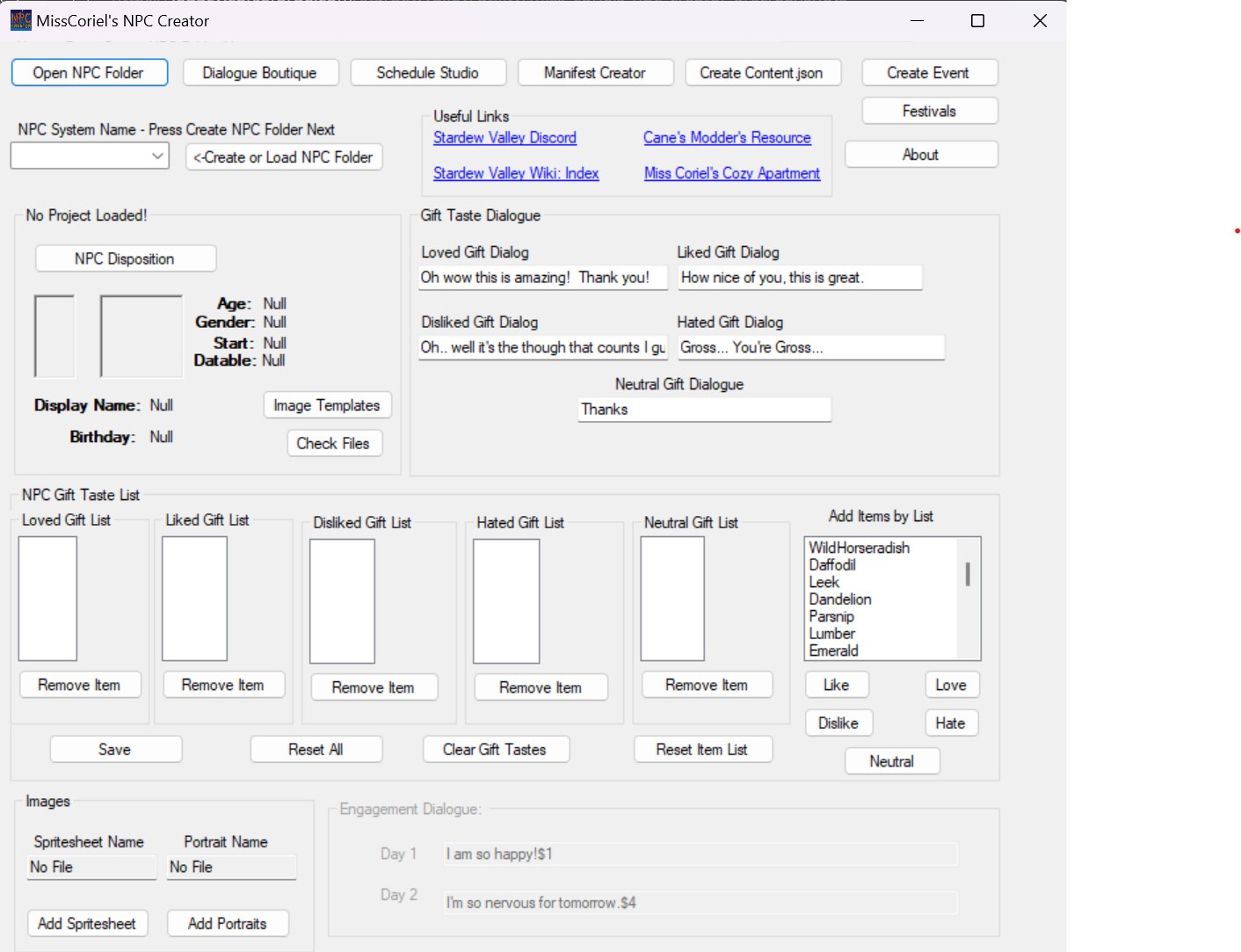This screenshot has width=1241, height=952.
Task: Click inside the Neutral Gift List box
Action: pyautogui.click(x=672, y=599)
